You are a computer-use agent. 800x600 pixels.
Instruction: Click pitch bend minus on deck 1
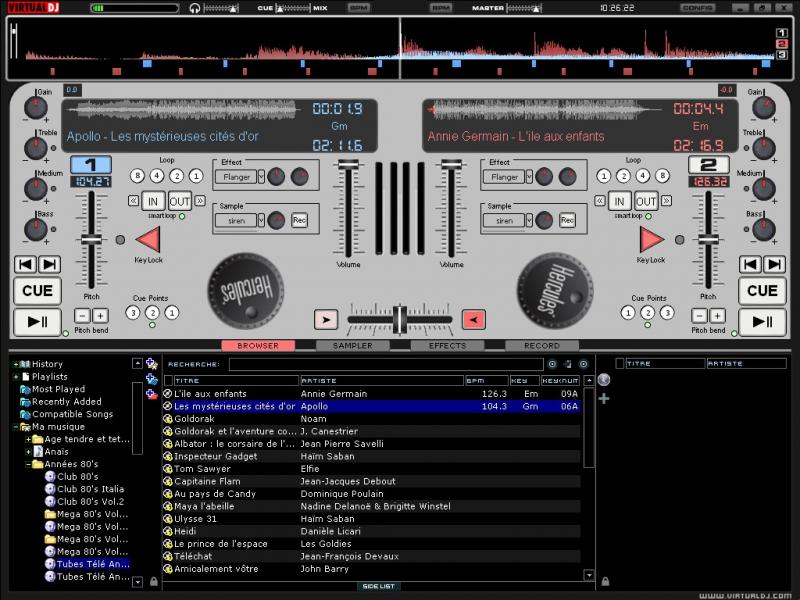coord(82,316)
